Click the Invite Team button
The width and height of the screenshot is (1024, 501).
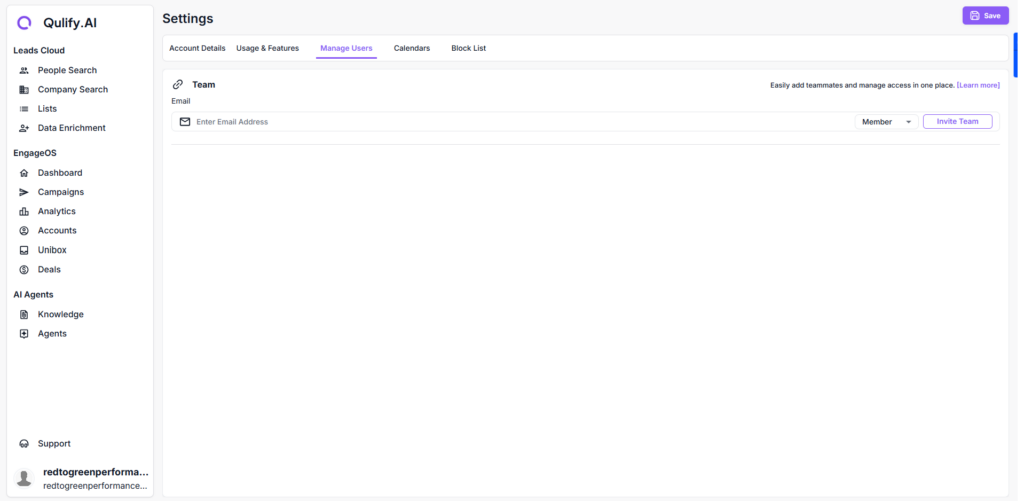click(957, 121)
